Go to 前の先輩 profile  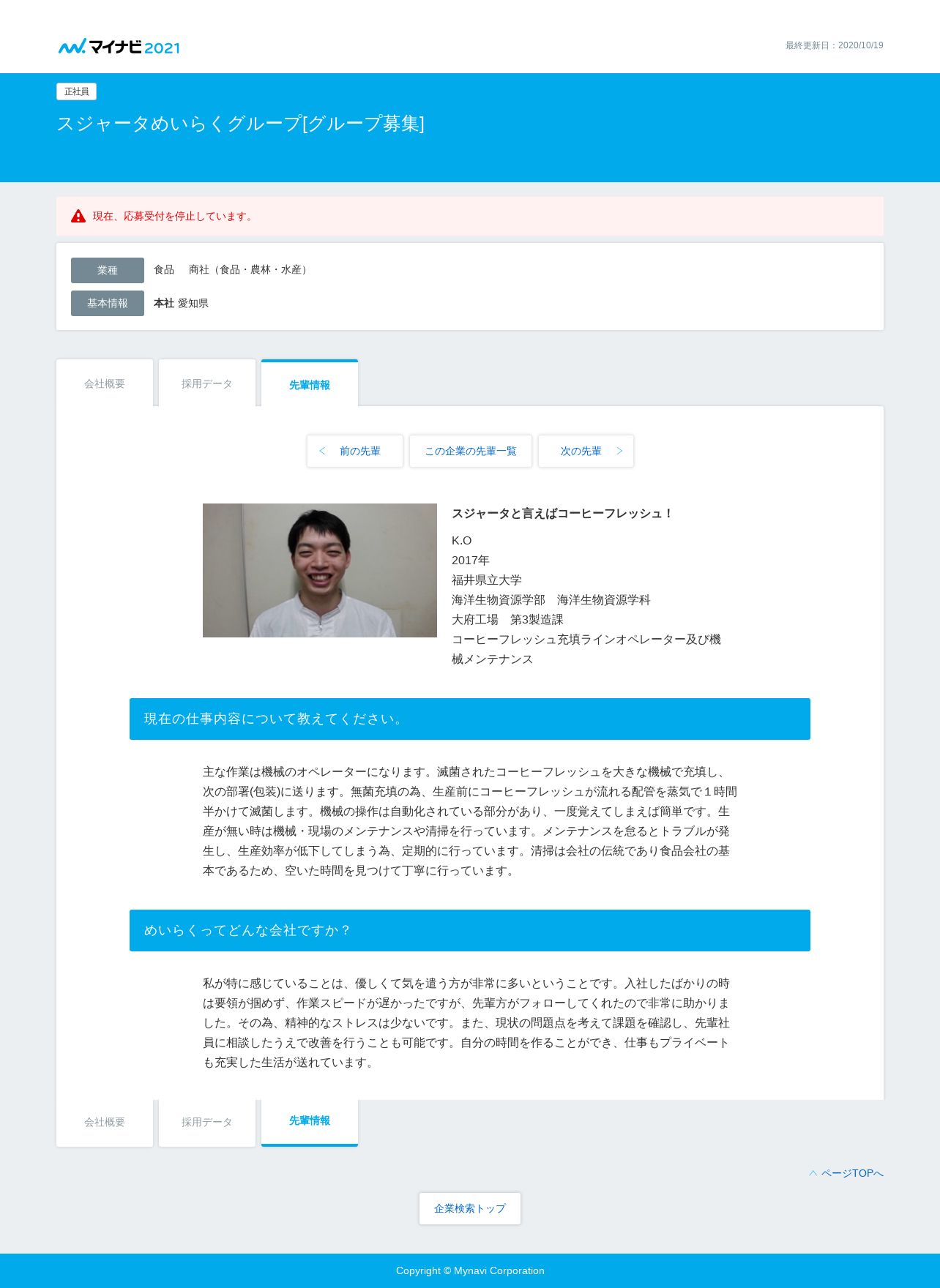click(355, 451)
